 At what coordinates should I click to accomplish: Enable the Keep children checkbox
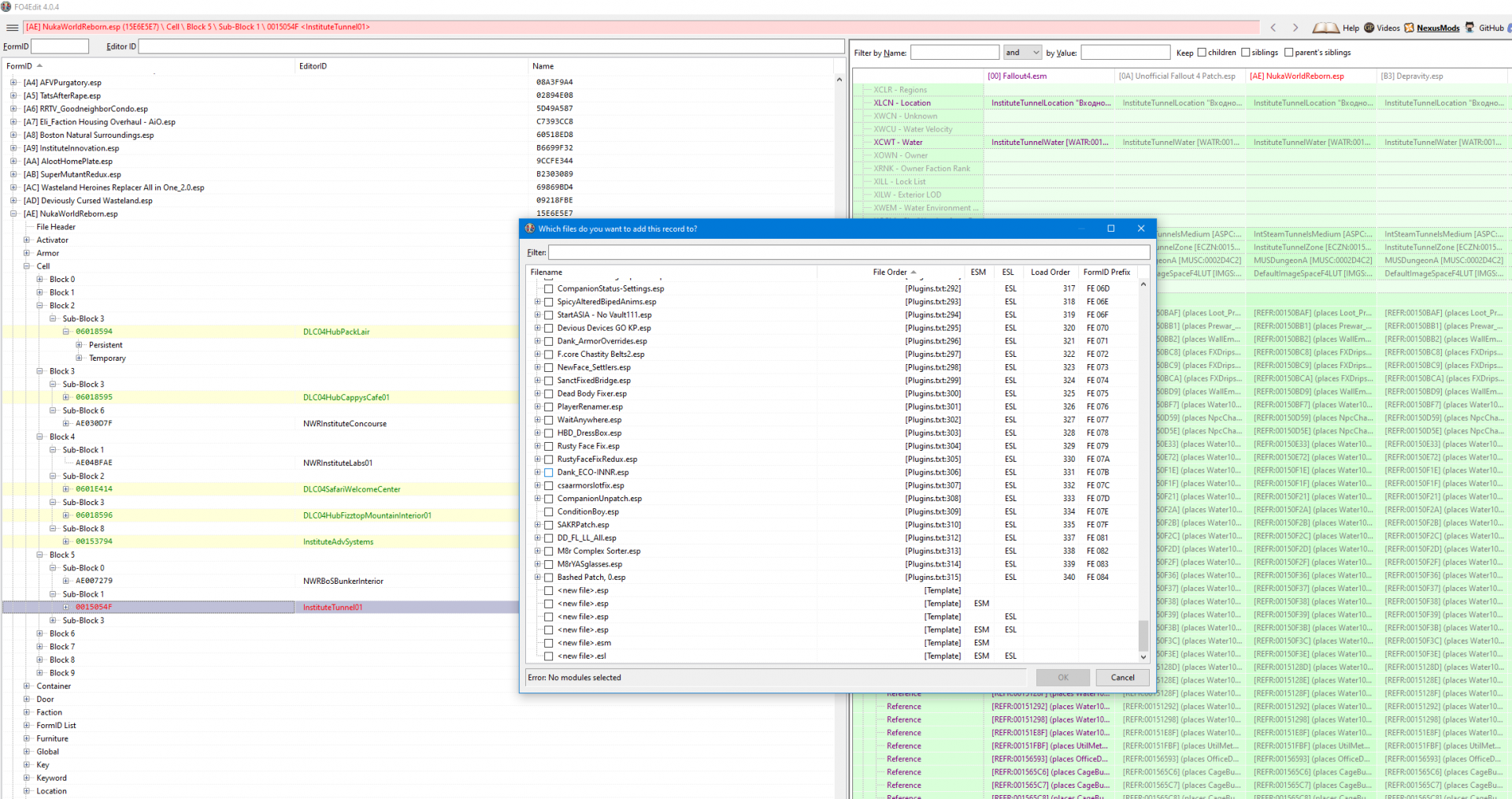coord(1202,53)
